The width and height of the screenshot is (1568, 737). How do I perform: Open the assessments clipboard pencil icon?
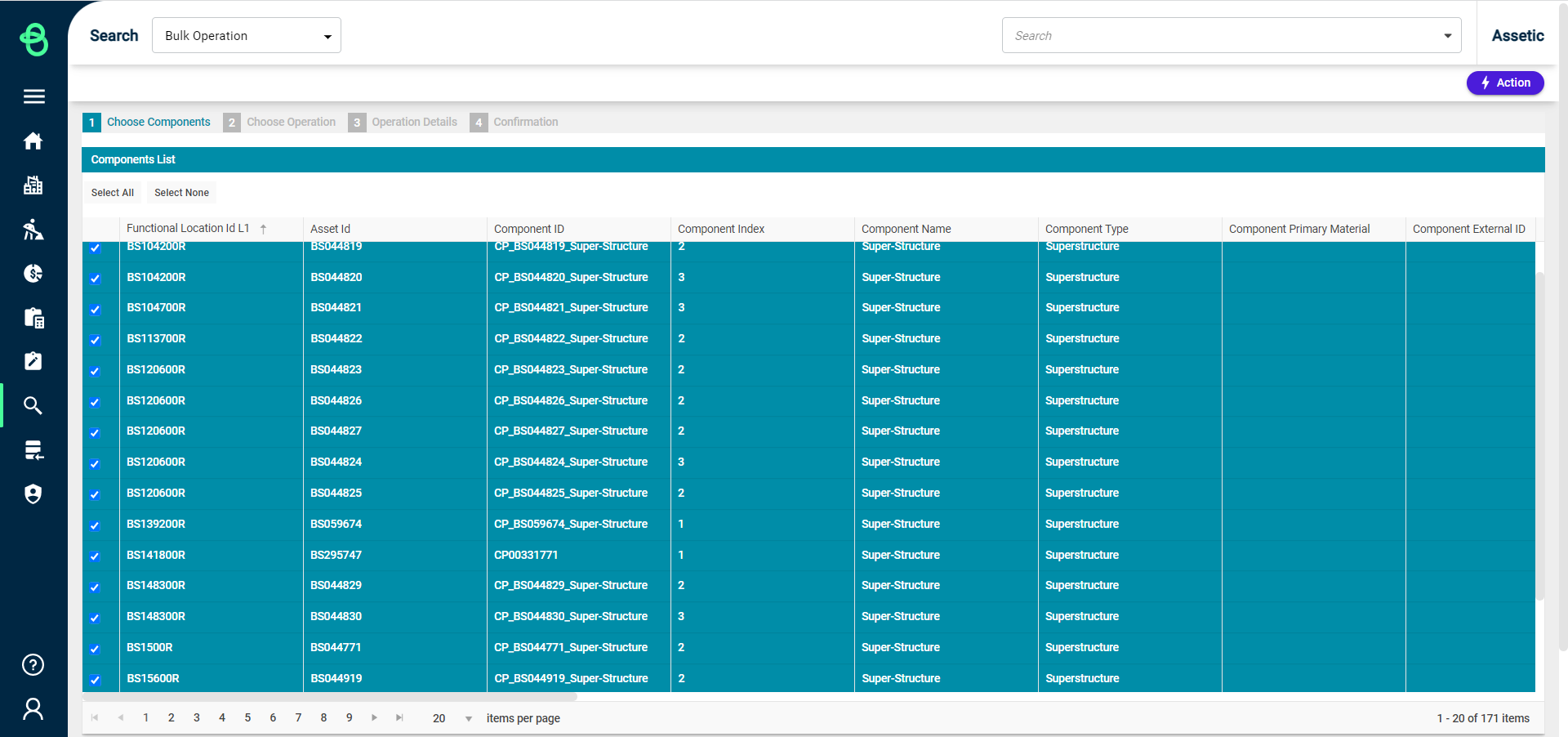click(33, 361)
